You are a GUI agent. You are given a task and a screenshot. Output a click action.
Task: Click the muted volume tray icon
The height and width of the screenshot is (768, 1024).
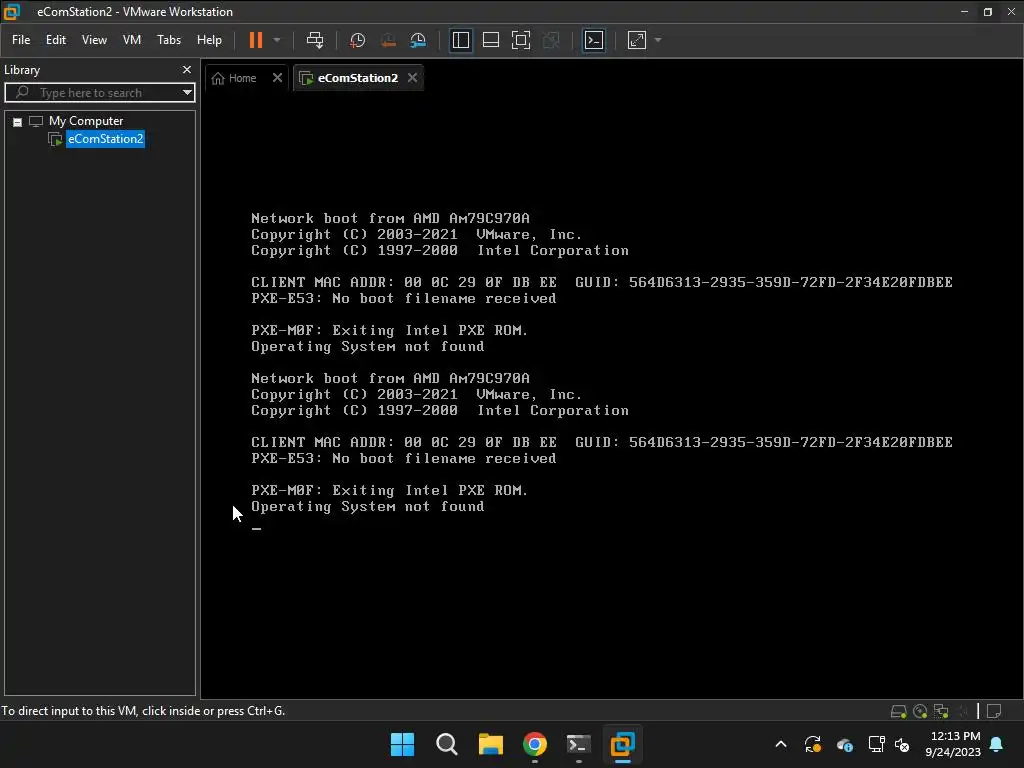click(x=902, y=744)
